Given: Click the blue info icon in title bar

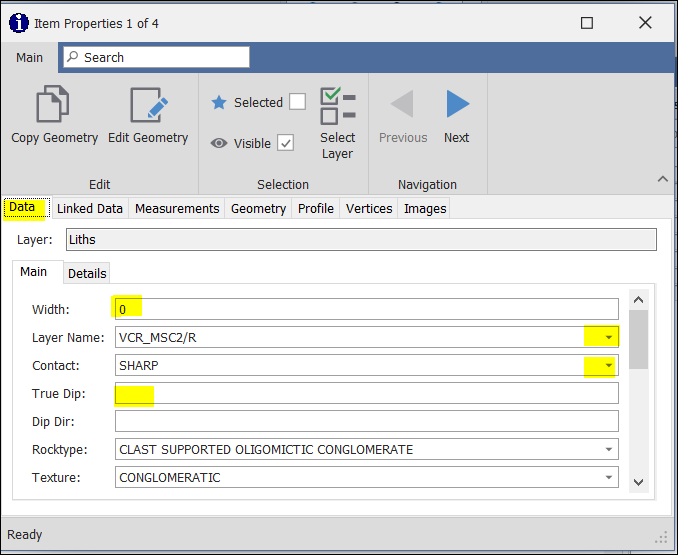Looking at the screenshot, I should pyautogui.click(x=18, y=22).
